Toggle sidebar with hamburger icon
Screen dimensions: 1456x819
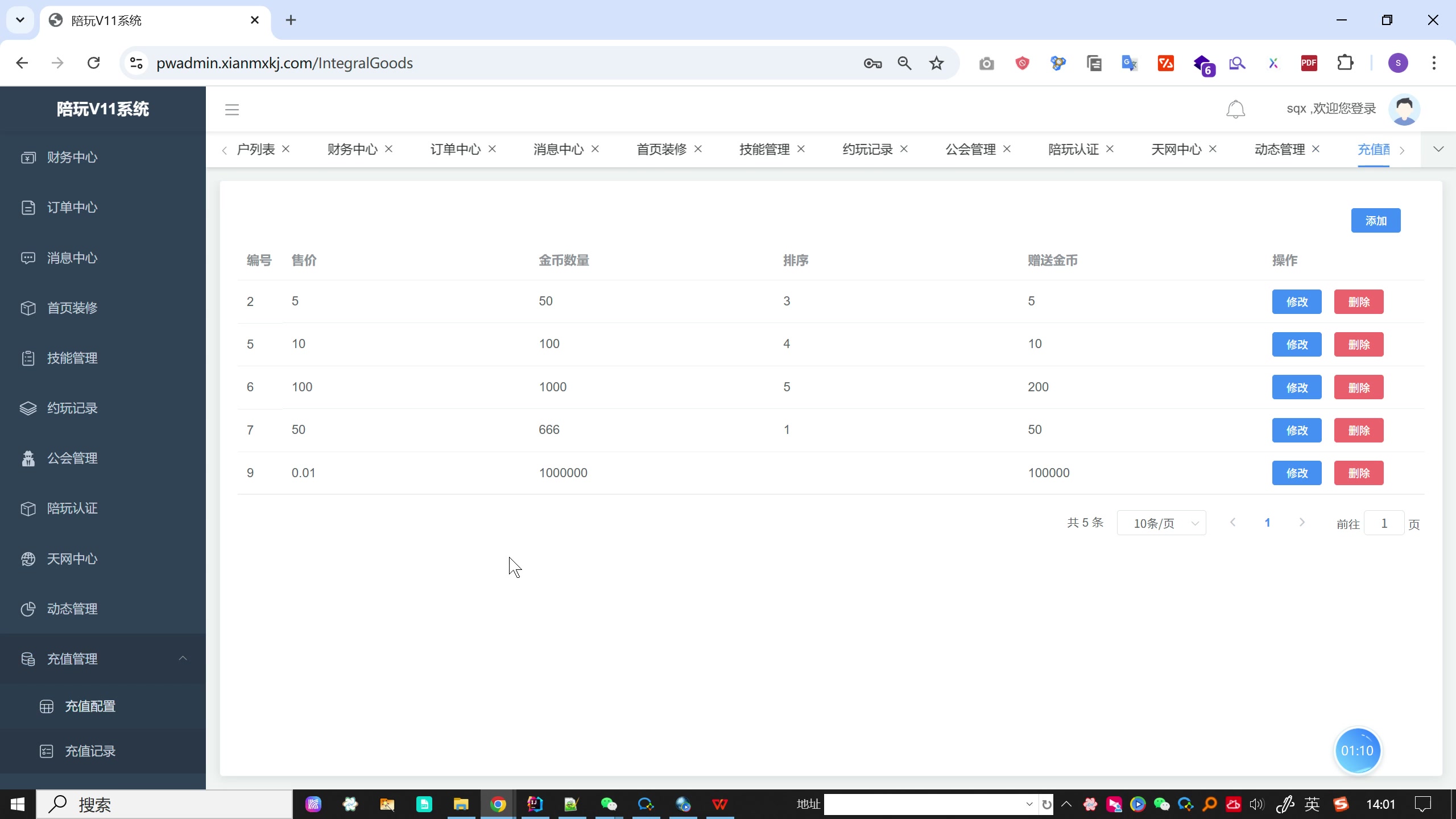pyautogui.click(x=232, y=110)
